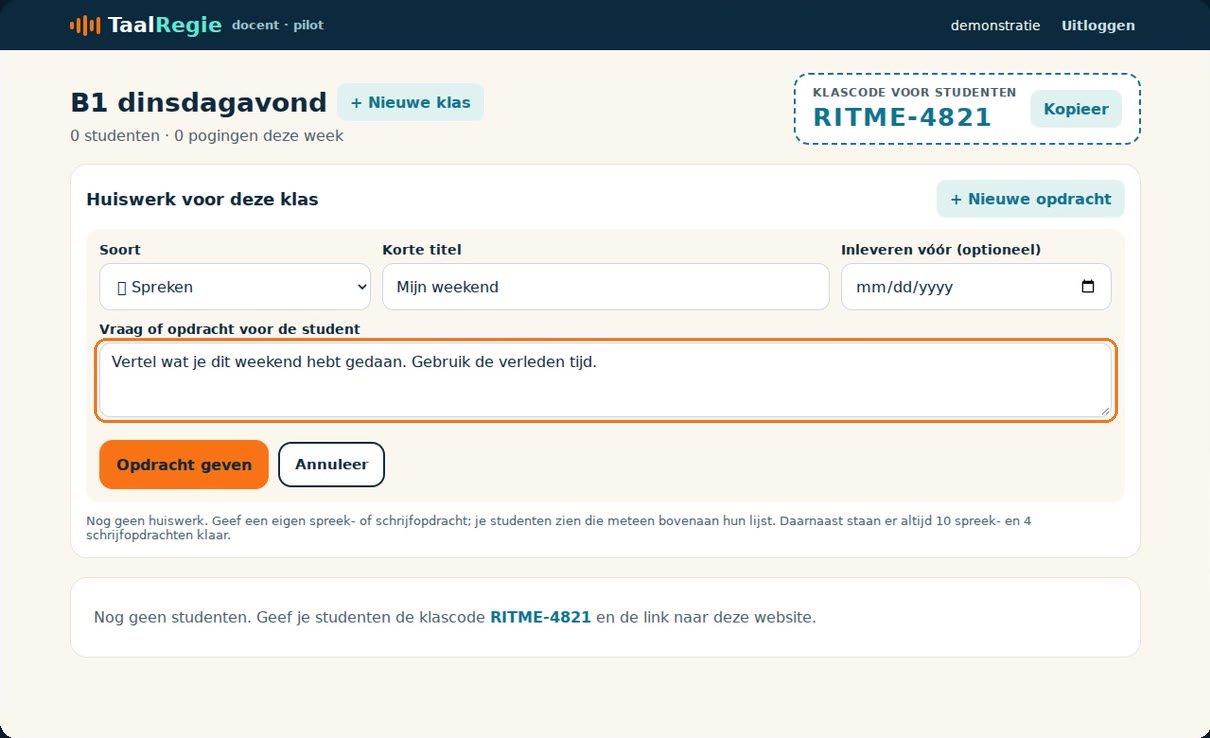Click the Vraag of opdracht text area

click(x=606, y=380)
